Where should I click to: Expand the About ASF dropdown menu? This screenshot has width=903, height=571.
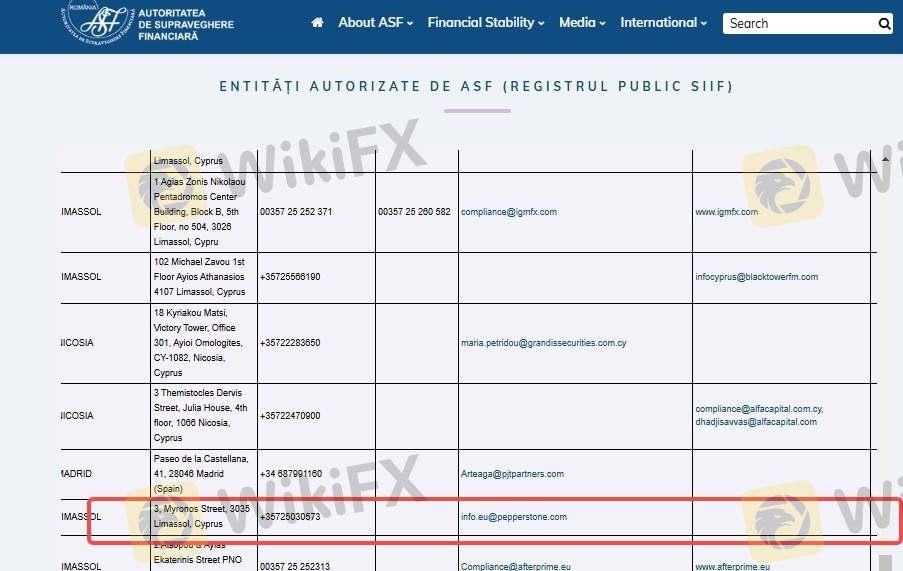tap(375, 23)
